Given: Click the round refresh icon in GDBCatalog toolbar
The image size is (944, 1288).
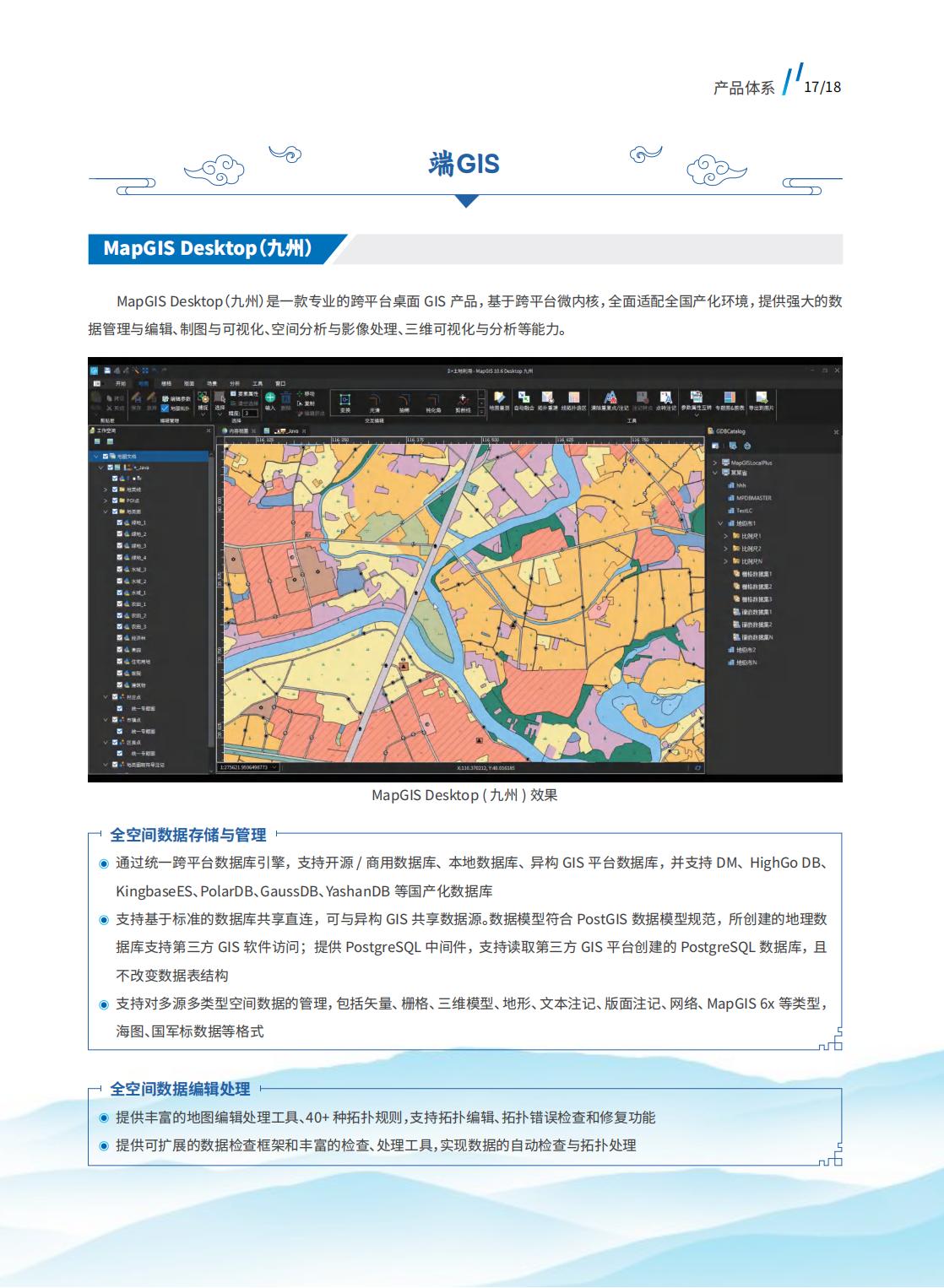Looking at the screenshot, I should 747,446.
